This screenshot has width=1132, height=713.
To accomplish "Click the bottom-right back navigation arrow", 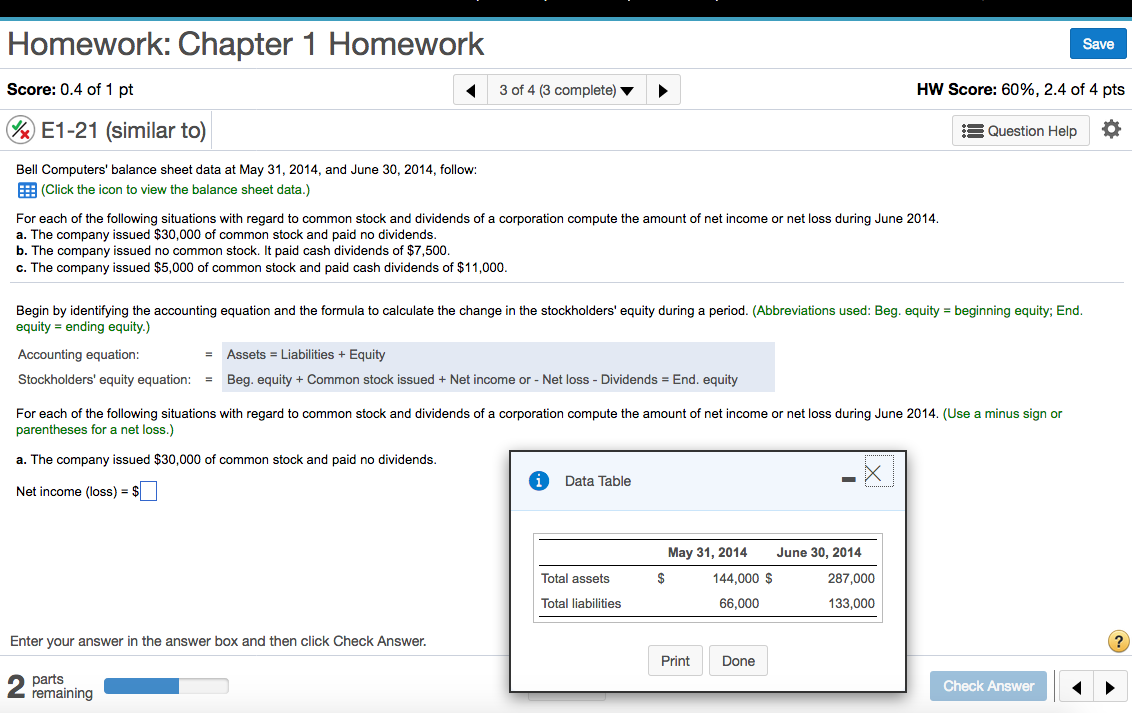I will 1076,686.
